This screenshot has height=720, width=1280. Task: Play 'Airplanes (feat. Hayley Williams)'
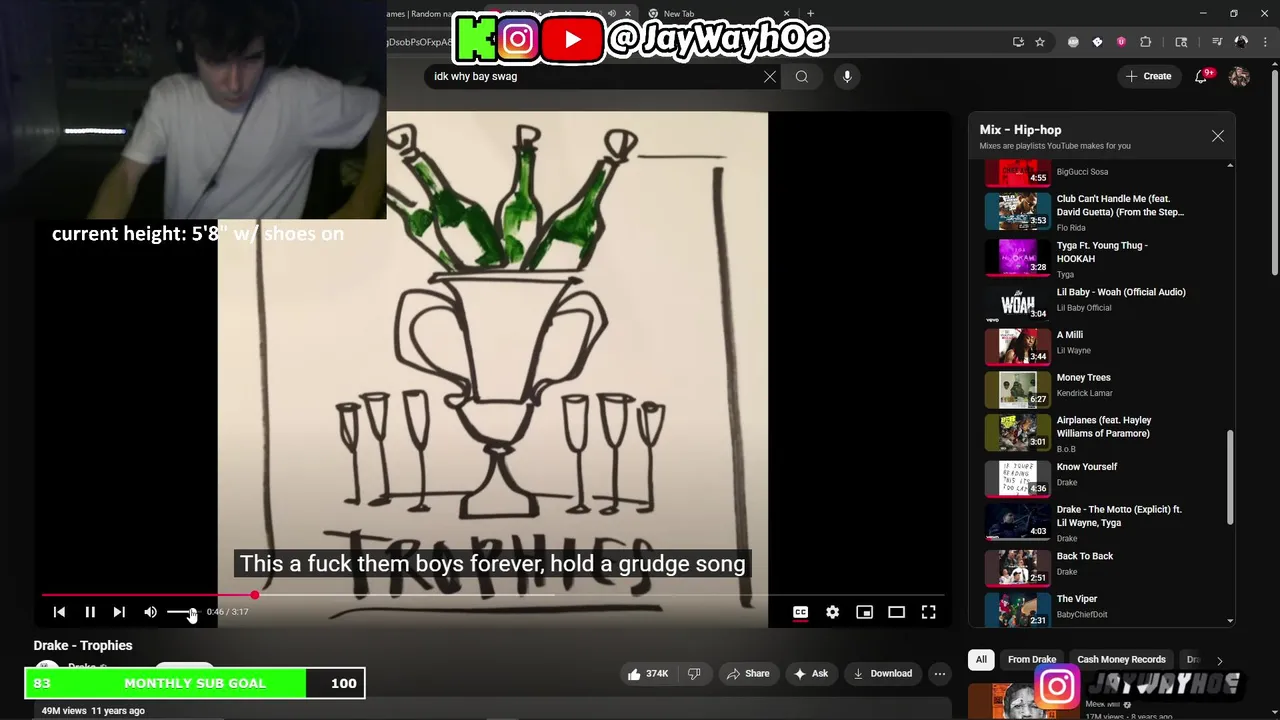[1087, 433]
